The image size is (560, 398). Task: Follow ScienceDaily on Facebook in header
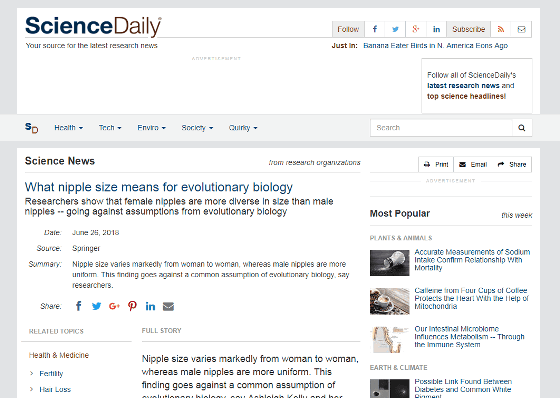pos(375,29)
